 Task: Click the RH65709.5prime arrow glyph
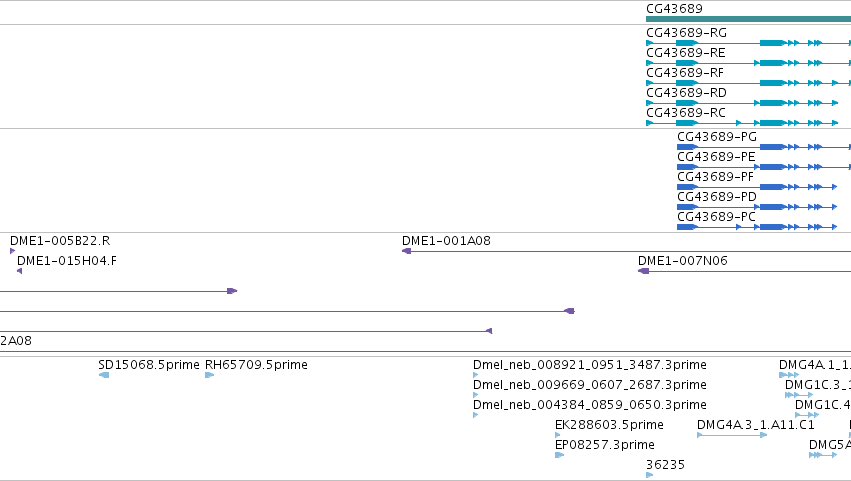[209, 375]
